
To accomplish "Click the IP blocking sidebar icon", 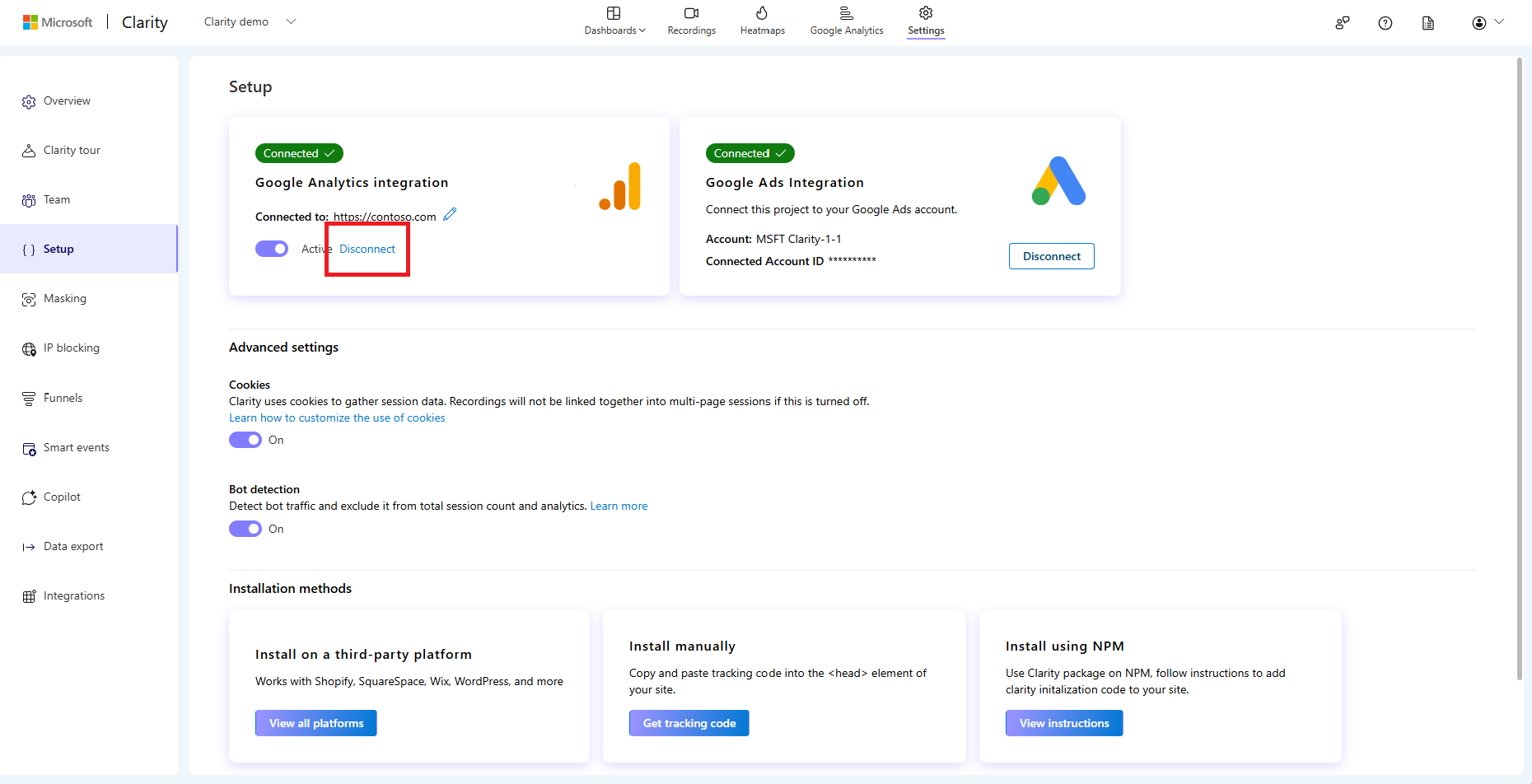I will pos(29,348).
